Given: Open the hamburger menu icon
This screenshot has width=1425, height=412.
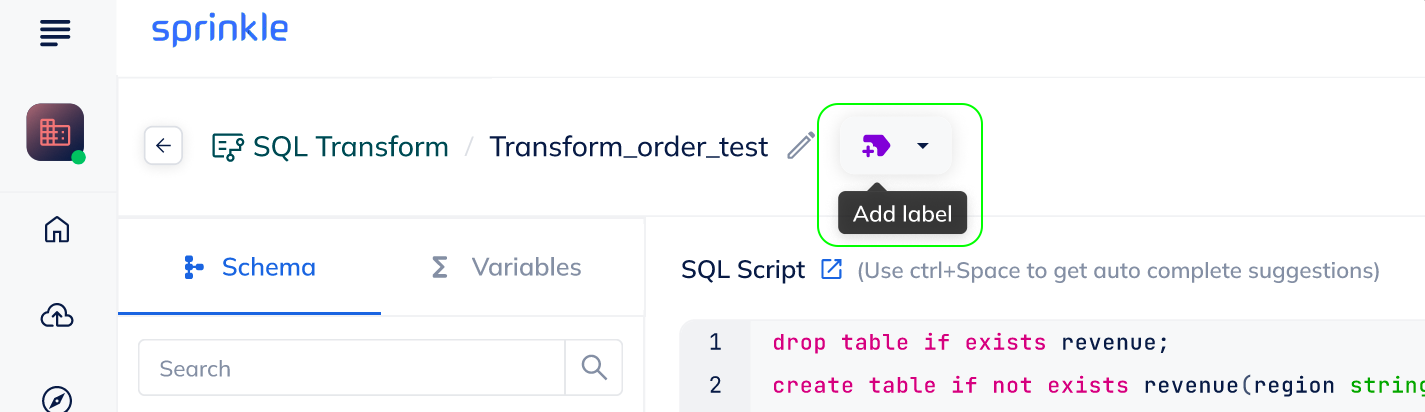Looking at the screenshot, I should point(56,33).
